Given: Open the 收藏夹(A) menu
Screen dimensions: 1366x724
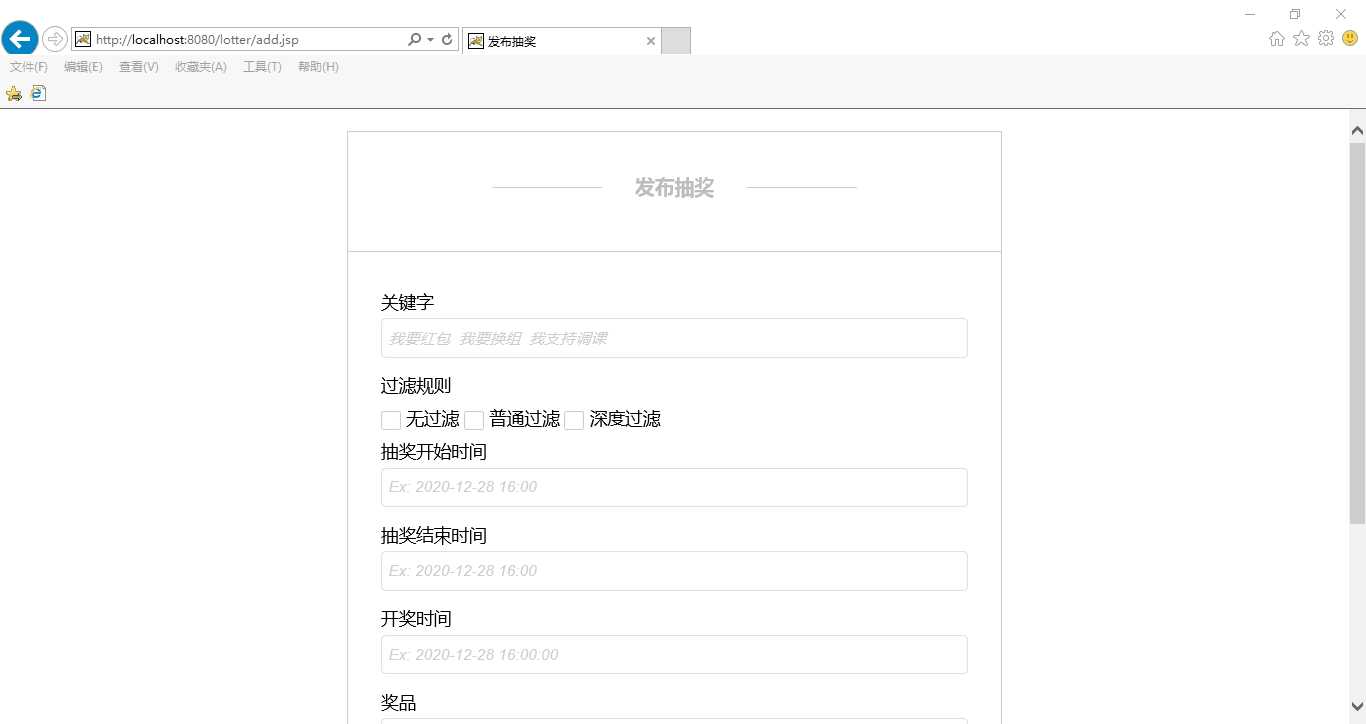Looking at the screenshot, I should [201, 67].
